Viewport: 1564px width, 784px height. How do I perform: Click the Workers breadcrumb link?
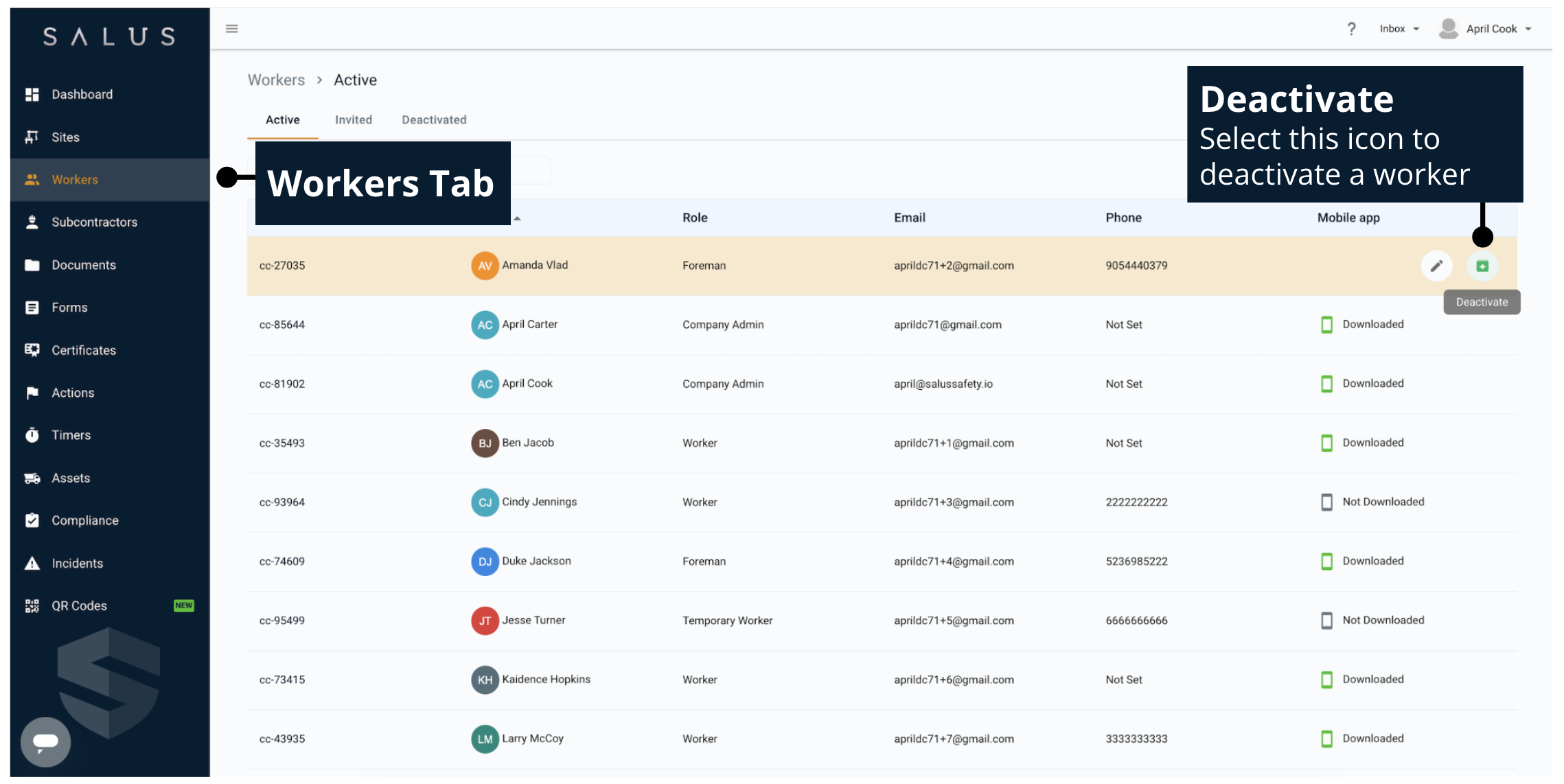coord(276,80)
